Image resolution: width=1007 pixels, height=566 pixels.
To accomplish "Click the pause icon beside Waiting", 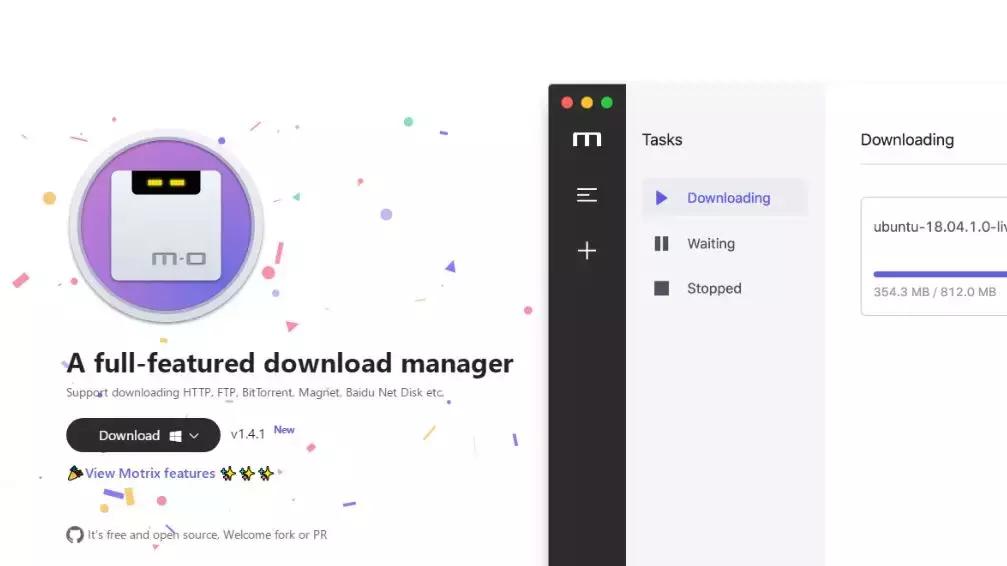I will 661,244.
